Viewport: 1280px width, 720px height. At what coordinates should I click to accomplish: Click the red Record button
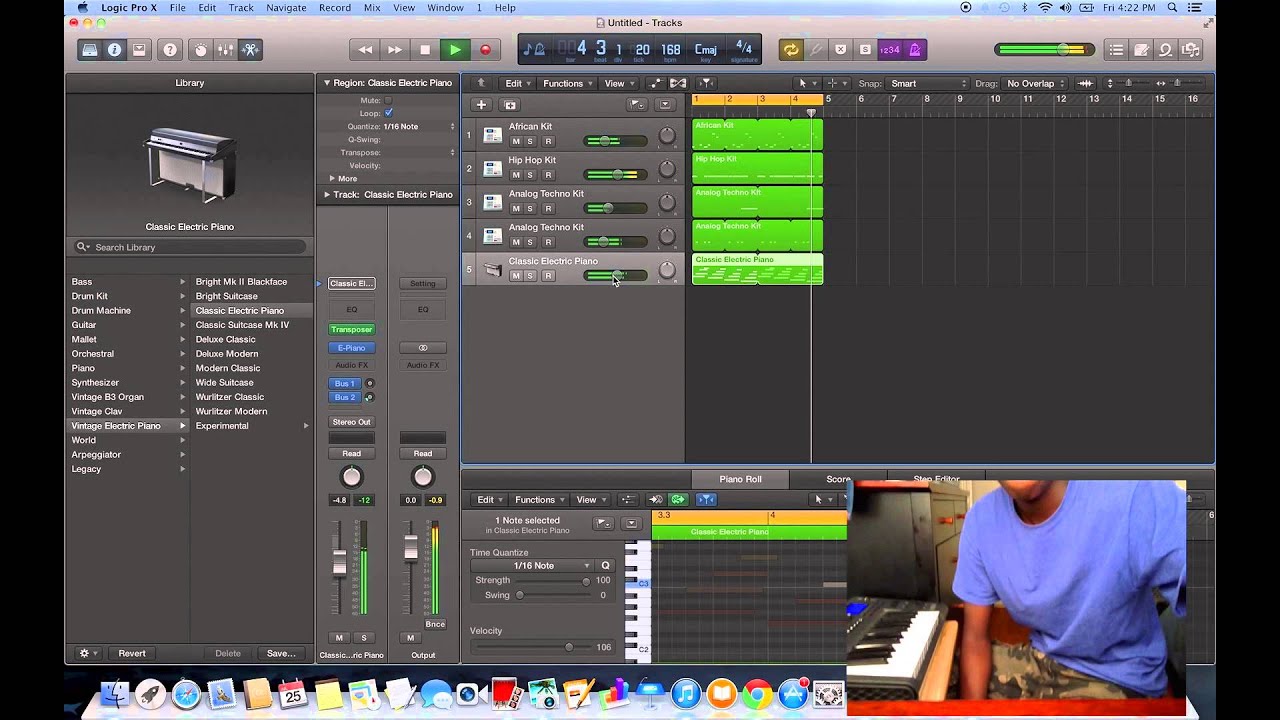pos(485,50)
